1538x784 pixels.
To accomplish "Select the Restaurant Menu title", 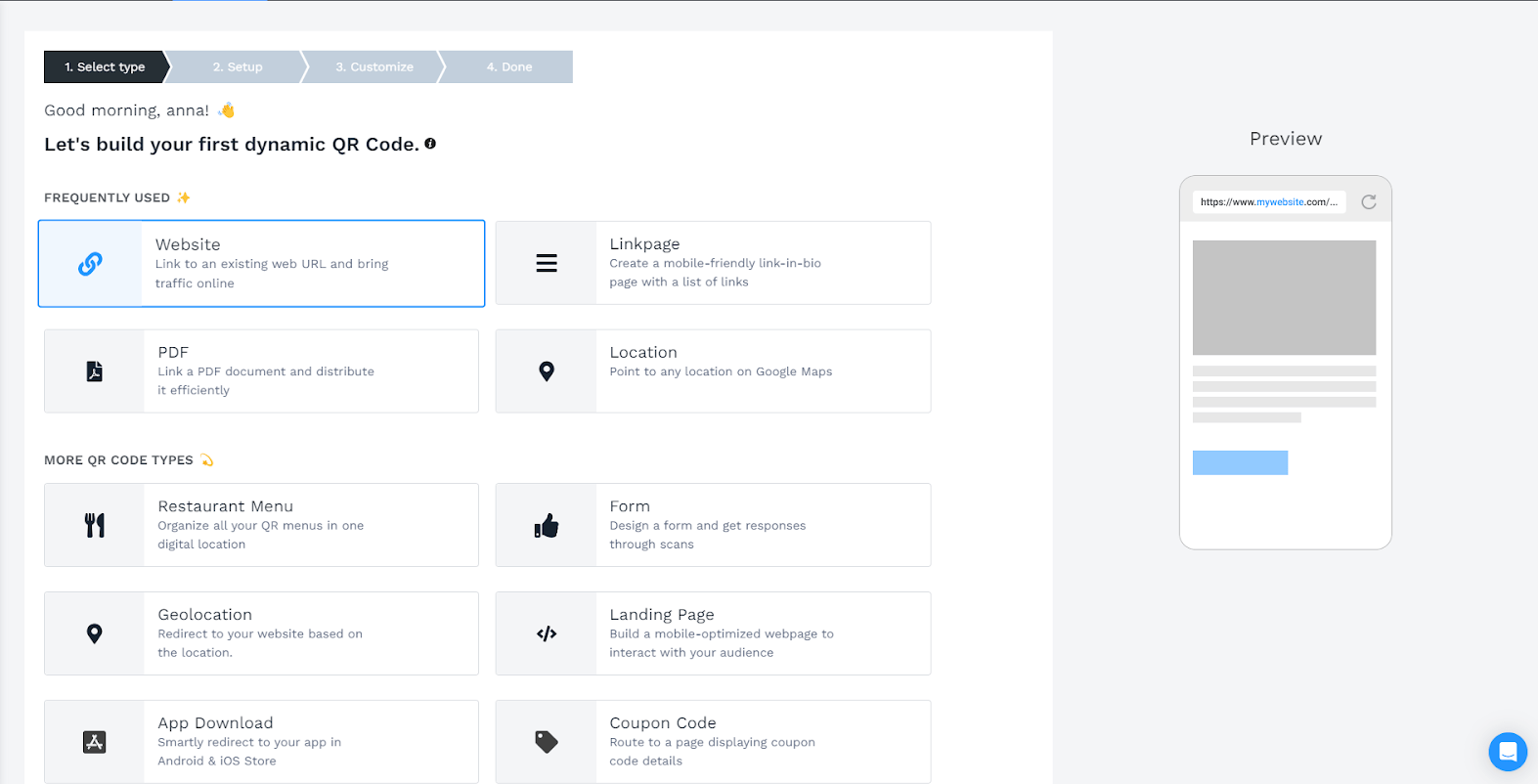I will pyautogui.click(x=226, y=506).
